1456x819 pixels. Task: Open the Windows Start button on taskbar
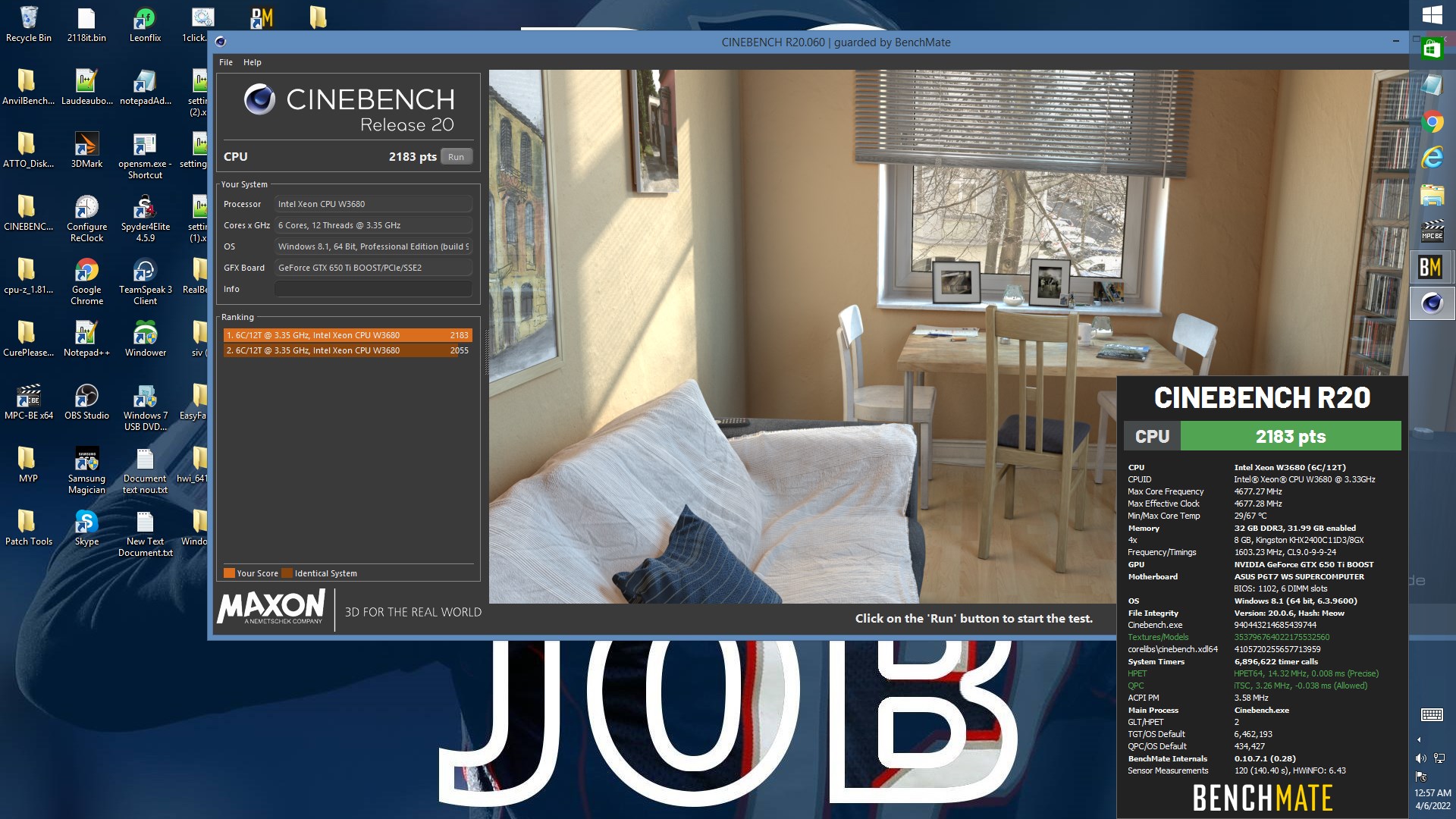click(x=1432, y=14)
